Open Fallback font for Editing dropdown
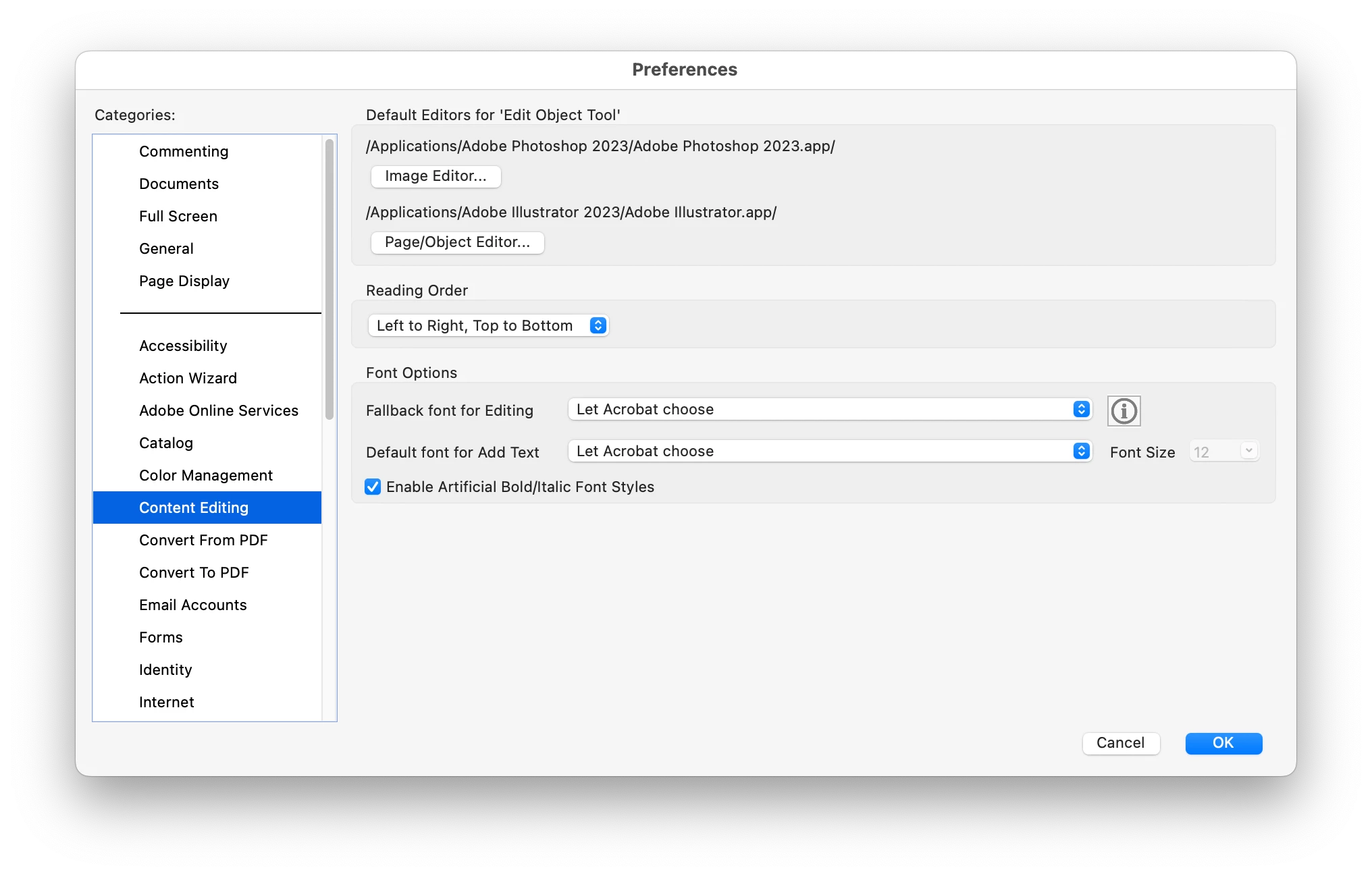This screenshot has width=1372, height=876. point(830,410)
